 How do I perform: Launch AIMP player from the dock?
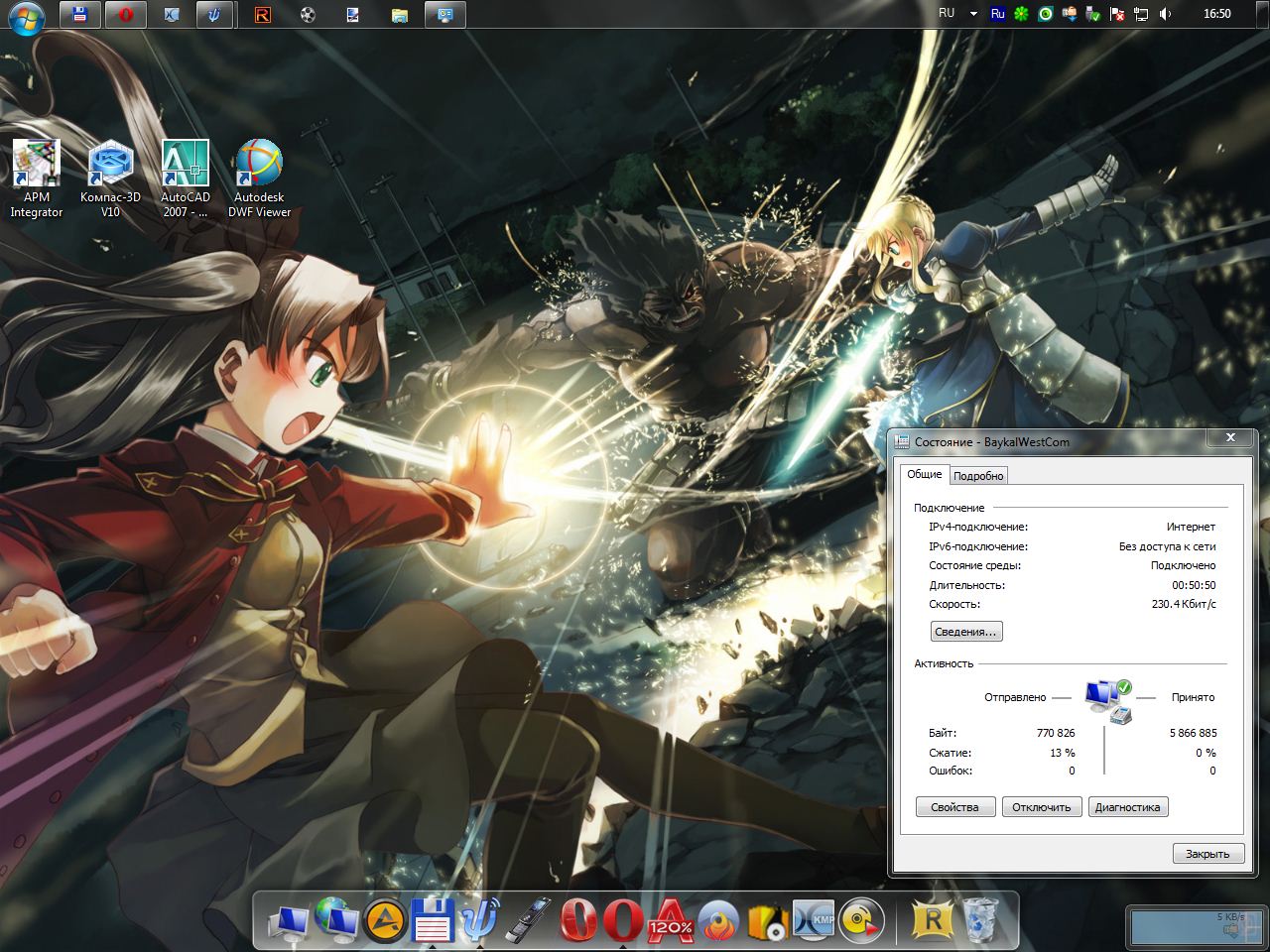(385, 921)
